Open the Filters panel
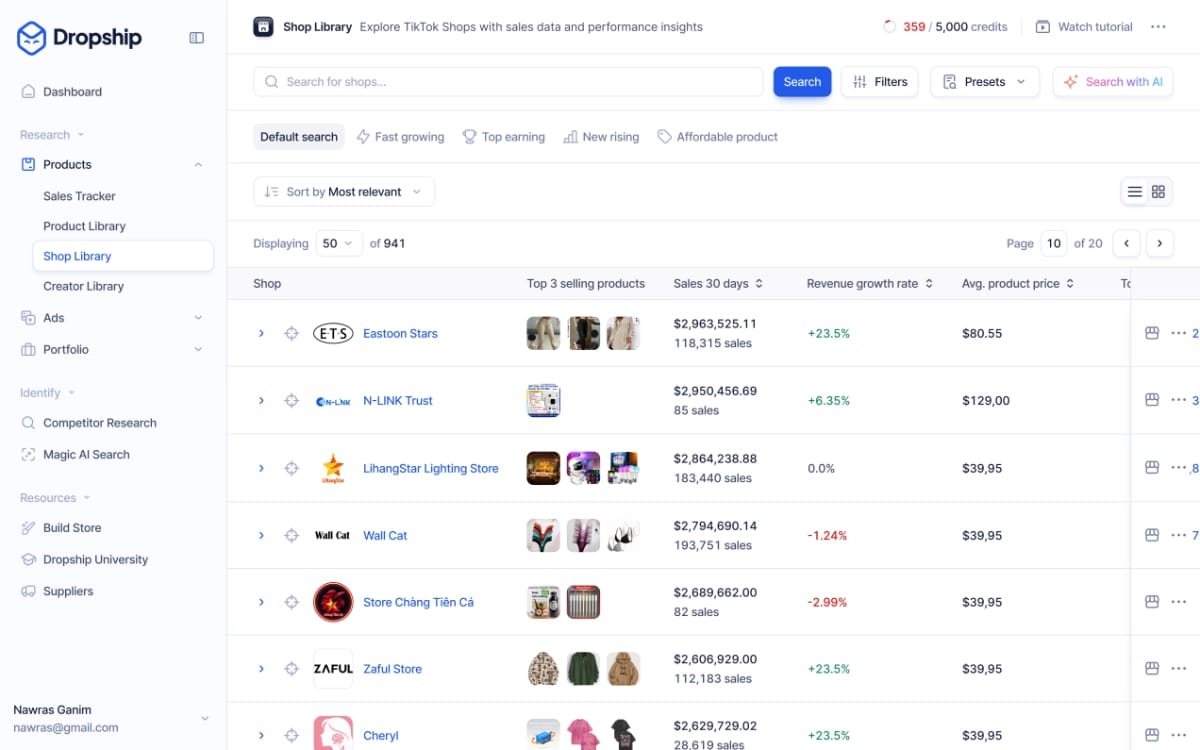The image size is (1200, 750). click(880, 82)
